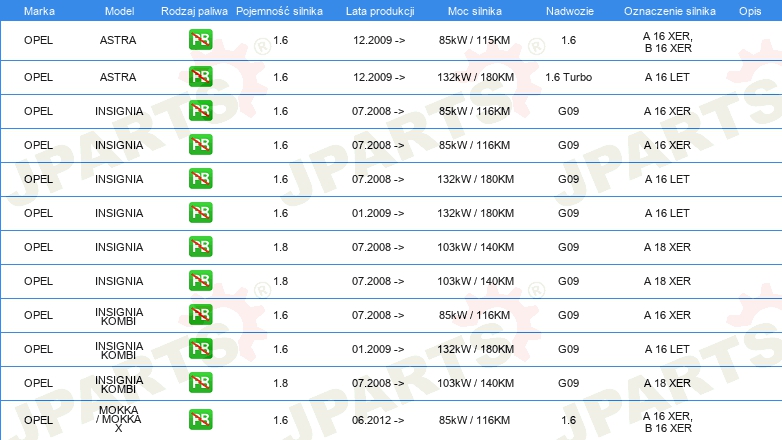The image size is (782, 440).
Task: Click ASTRA model cell in the 115KM row
Action: [x=118, y=40]
